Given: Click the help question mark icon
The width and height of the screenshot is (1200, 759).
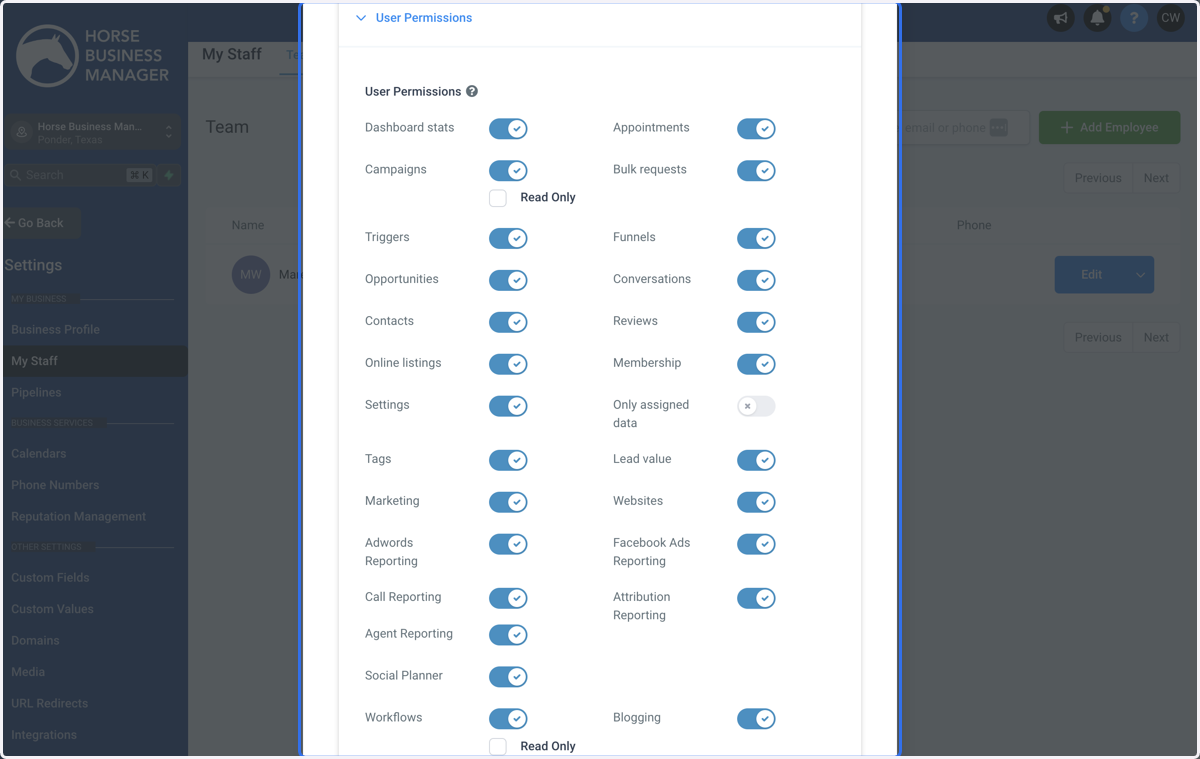Looking at the screenshot, I should (1134, 18).
